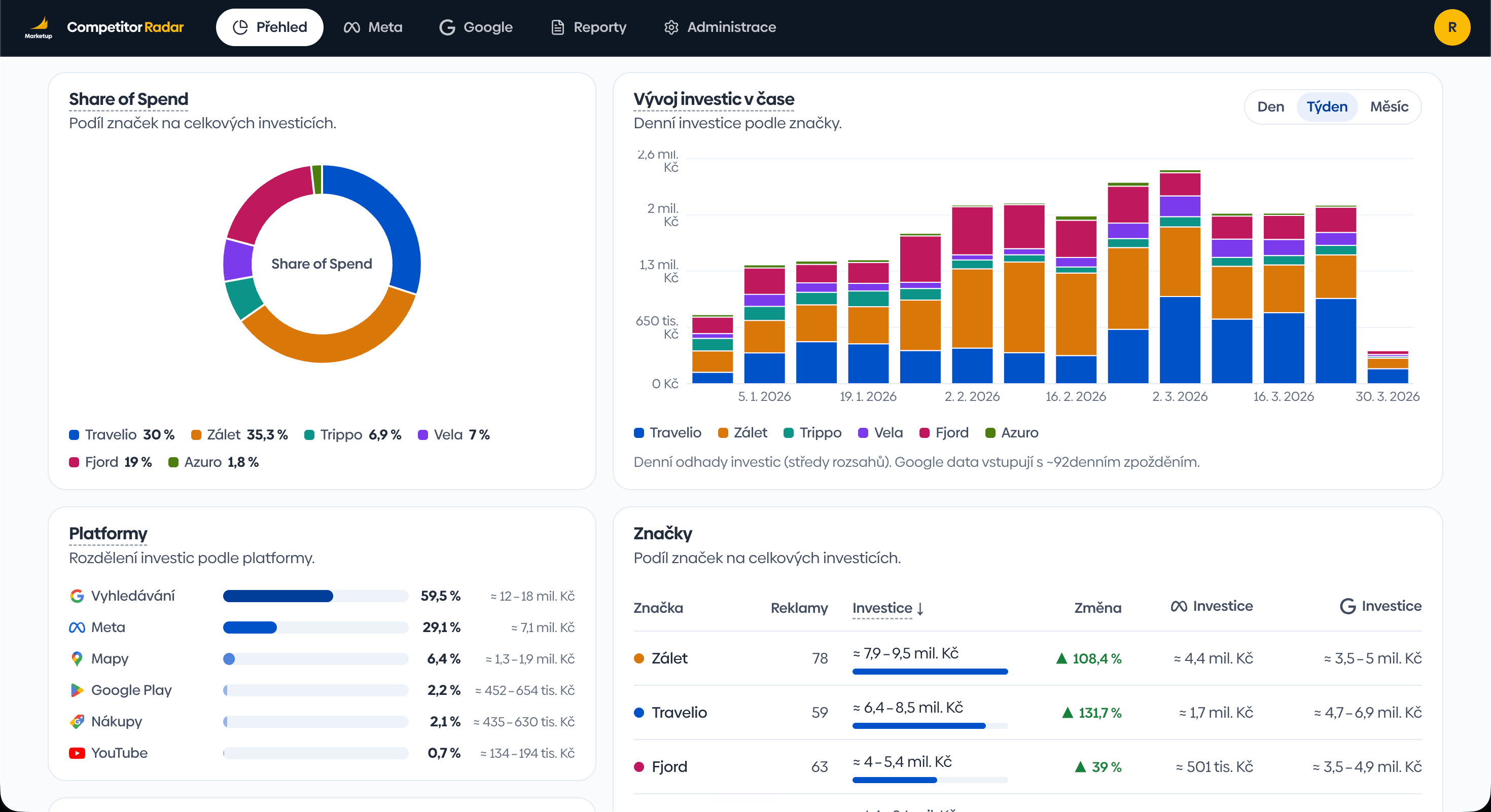
Task: Click the Google Shopping icon beside Nákupy
Action: coord(77,721)
